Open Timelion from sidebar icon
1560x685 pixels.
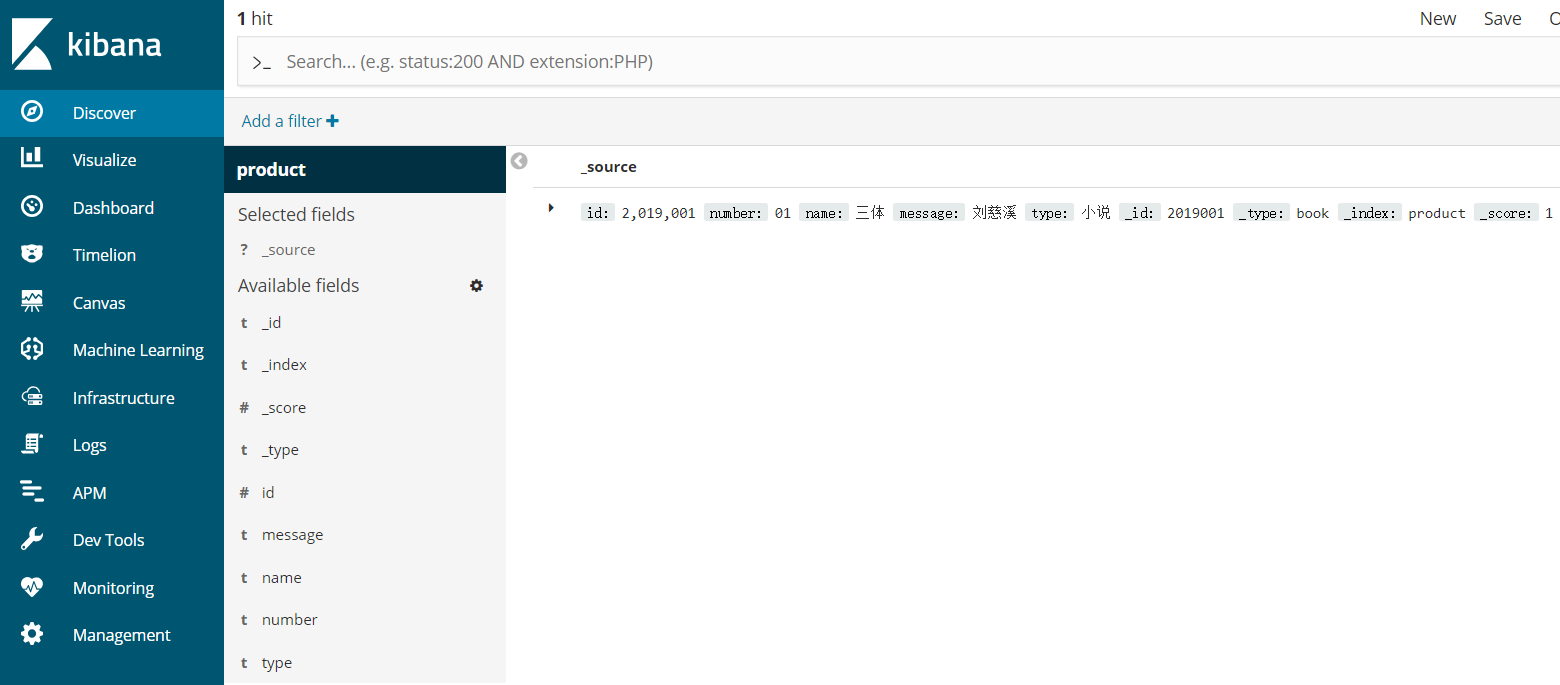pos(32,254)
